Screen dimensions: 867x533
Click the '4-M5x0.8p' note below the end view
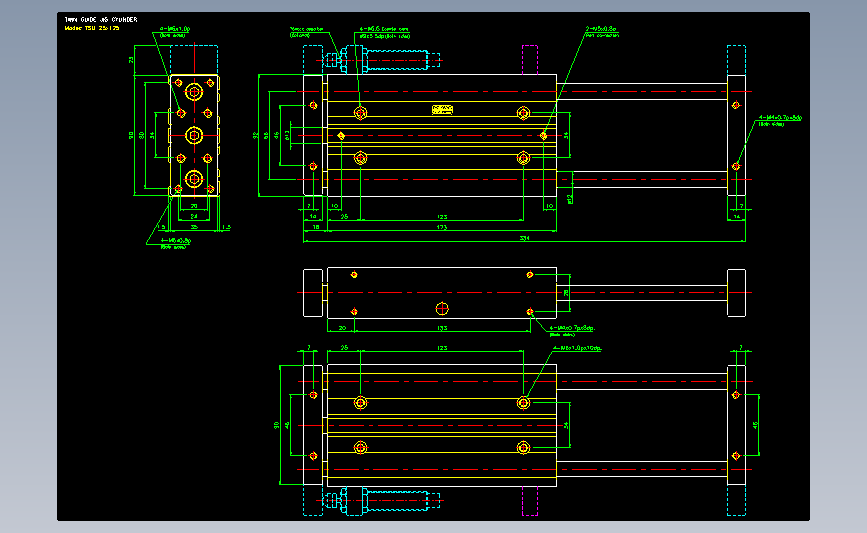coord(175,243)
